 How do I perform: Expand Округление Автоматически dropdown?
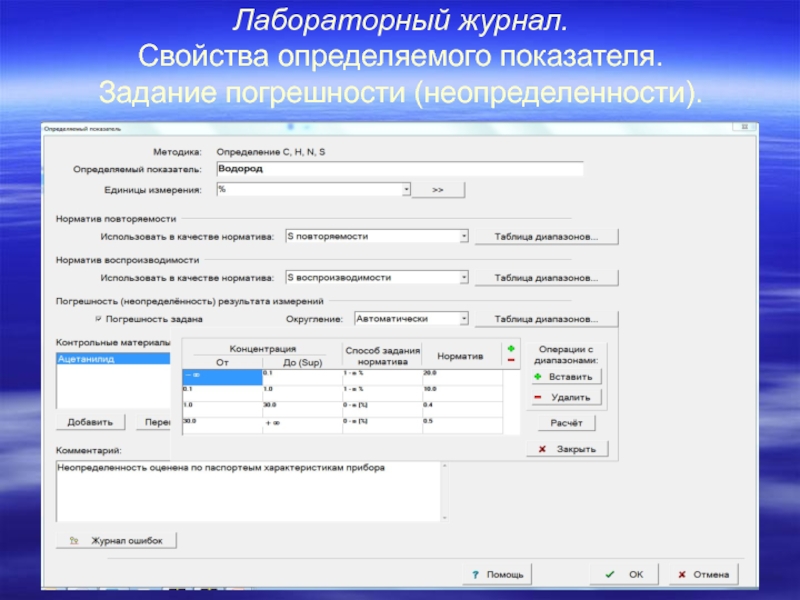[464, 319]
